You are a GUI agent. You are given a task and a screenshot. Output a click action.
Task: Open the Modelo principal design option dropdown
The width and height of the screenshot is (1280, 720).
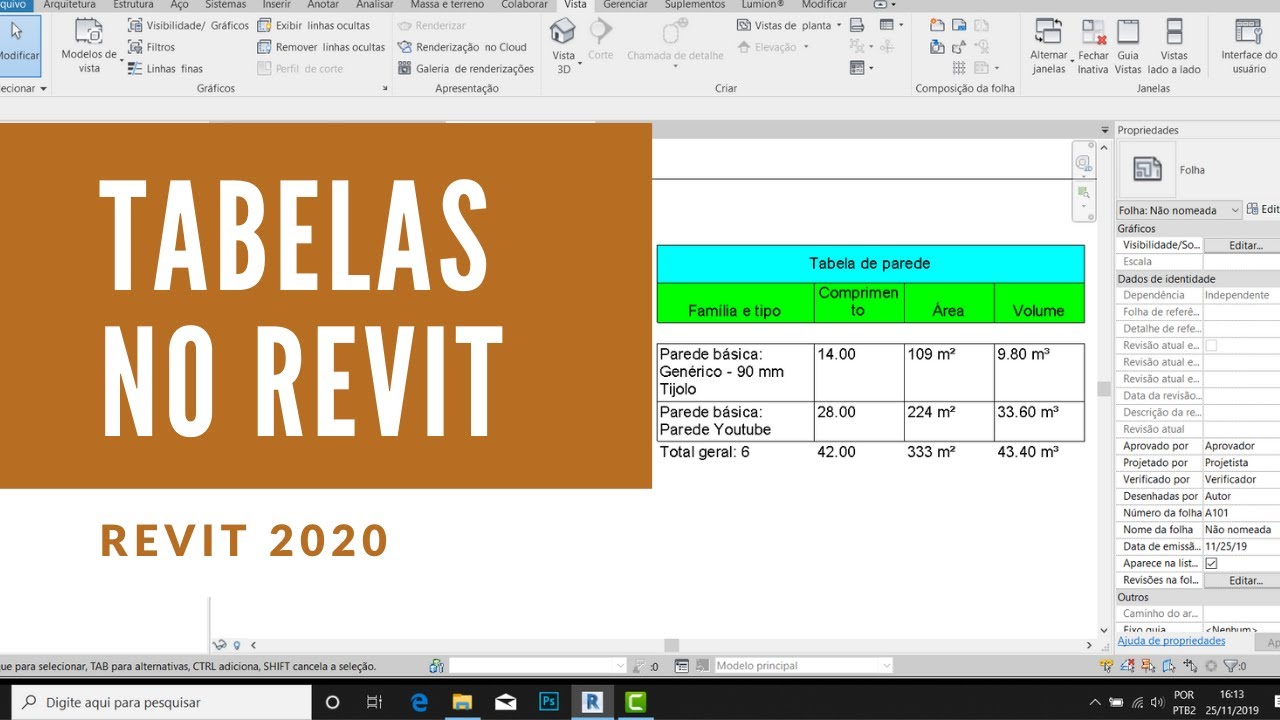coord(802,666)
